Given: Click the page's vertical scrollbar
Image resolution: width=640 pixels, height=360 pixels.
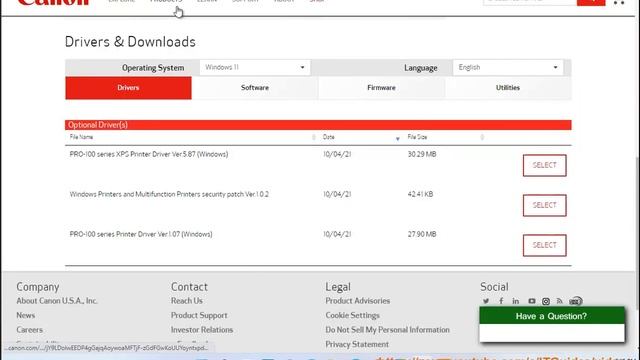Looking at the screenshot, I should point(638,233).
